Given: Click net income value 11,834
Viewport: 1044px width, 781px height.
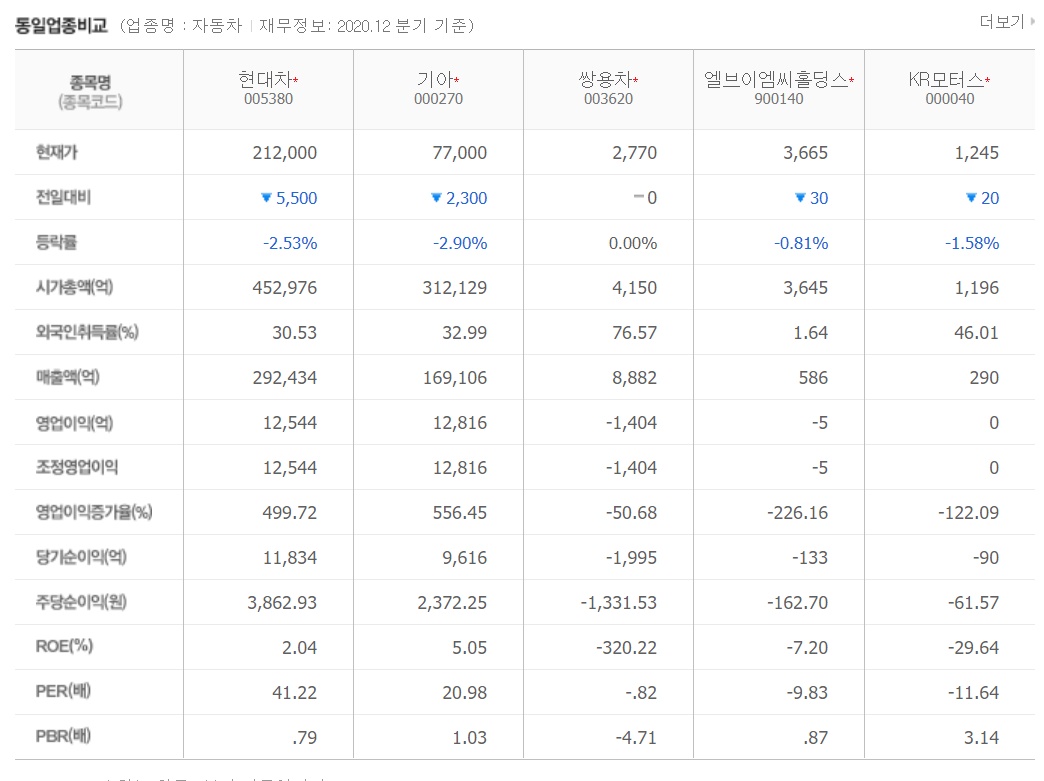Looking at the screenshot, I should point(290,558).
